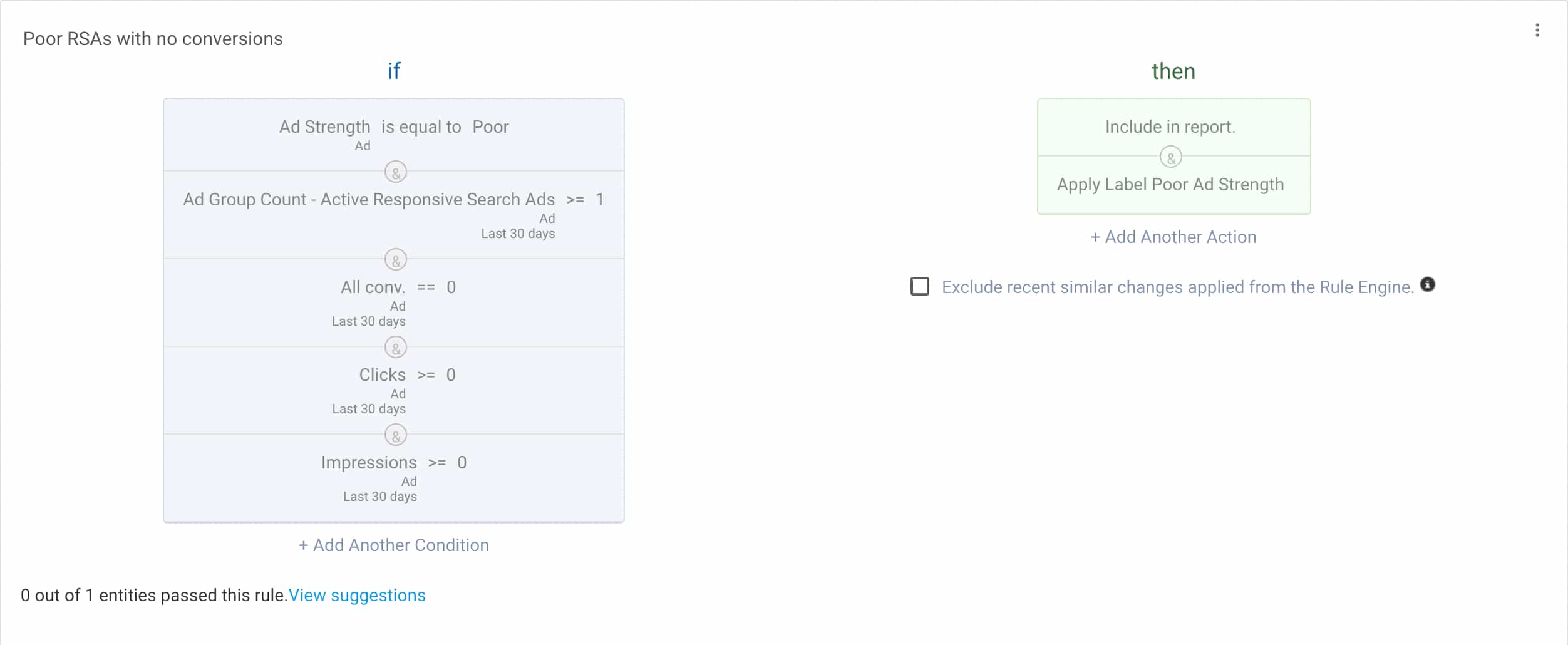
Task: Select the Apply Label Poor Ad Strength action
Action: (x=1170, y=185)
